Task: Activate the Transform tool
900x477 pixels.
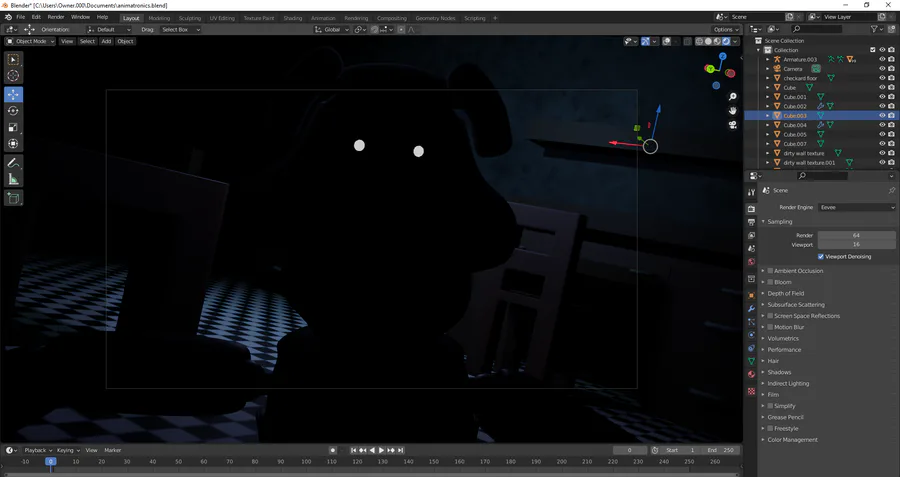Action: (x=14, y=144)
